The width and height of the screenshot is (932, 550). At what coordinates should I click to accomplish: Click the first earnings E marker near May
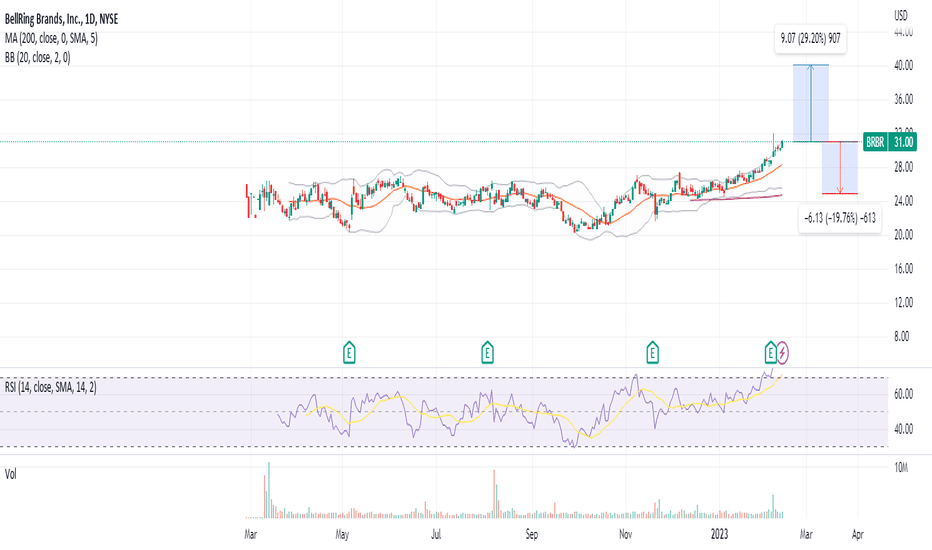(349, 353)
